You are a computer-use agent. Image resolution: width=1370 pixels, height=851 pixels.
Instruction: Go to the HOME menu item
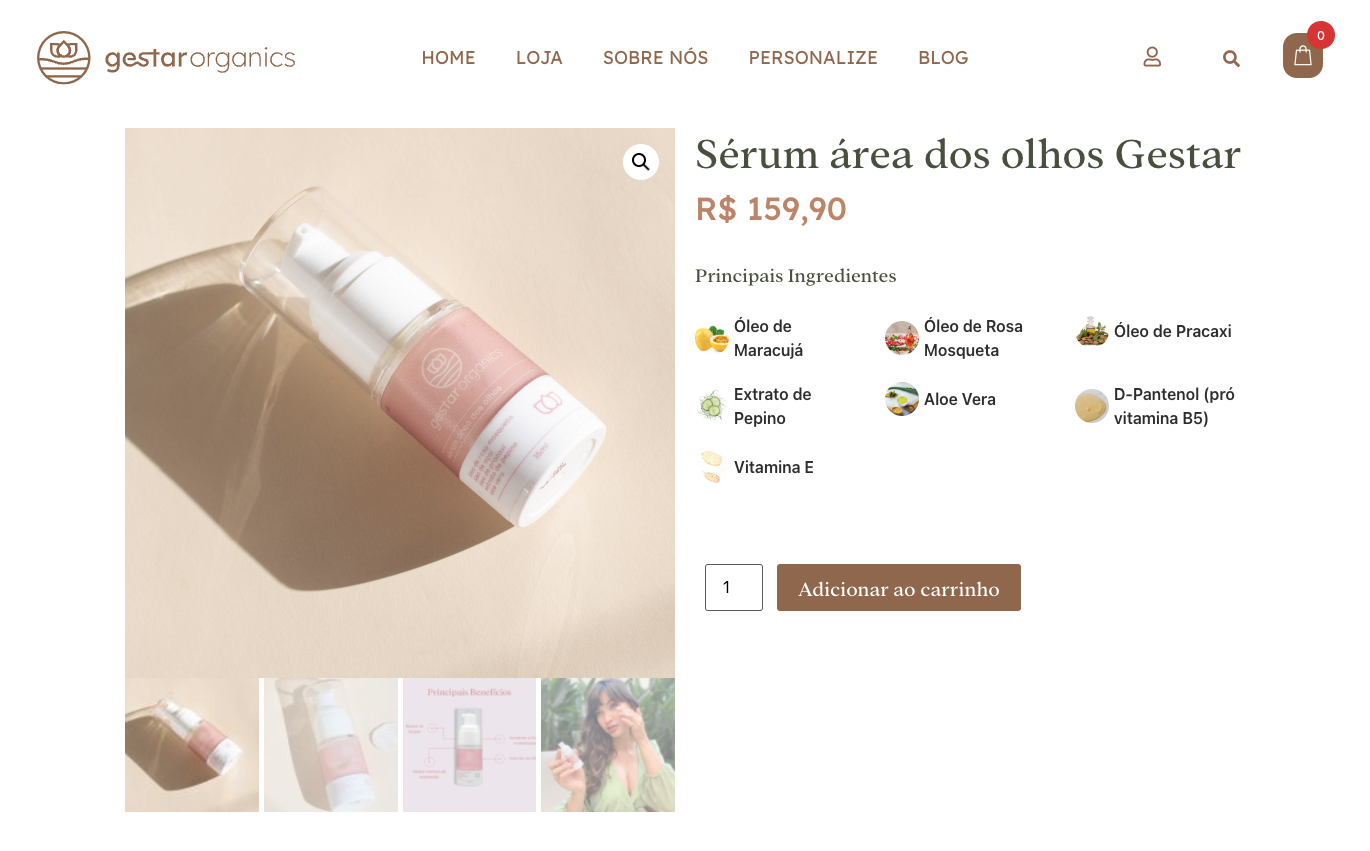pyautogui.click(x=448, y=58)
